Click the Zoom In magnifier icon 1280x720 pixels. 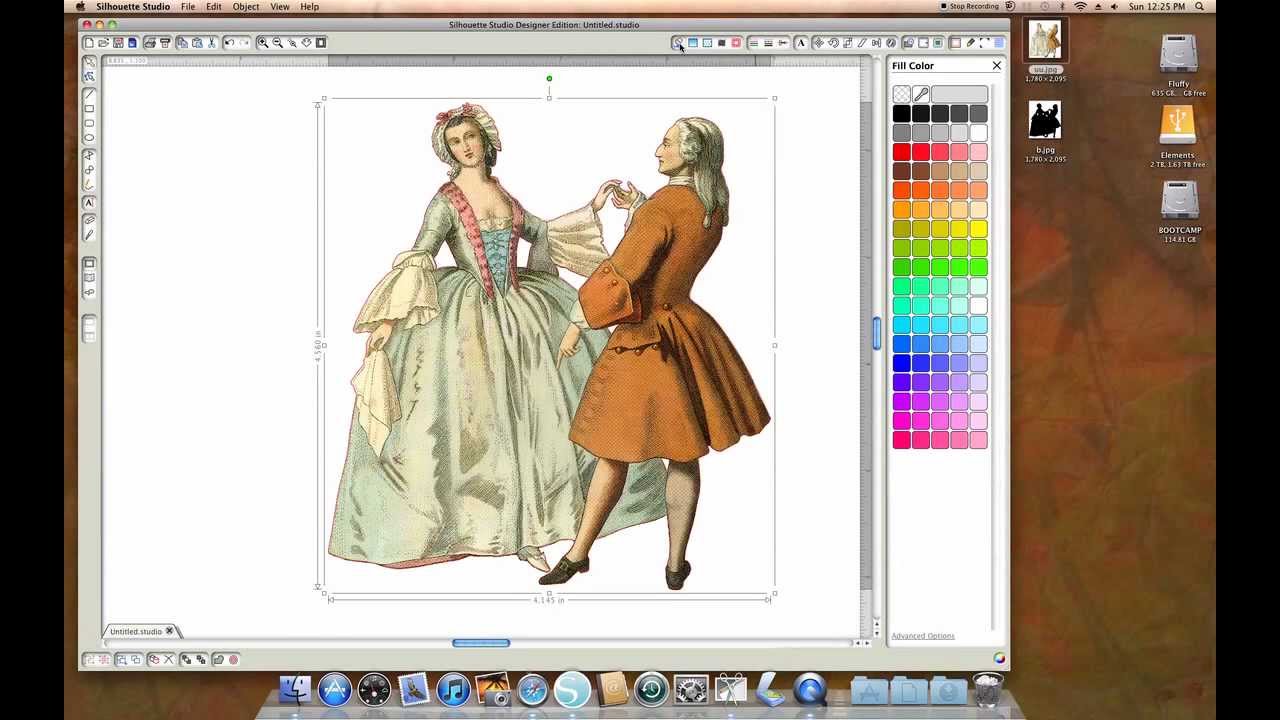point(262,42)
